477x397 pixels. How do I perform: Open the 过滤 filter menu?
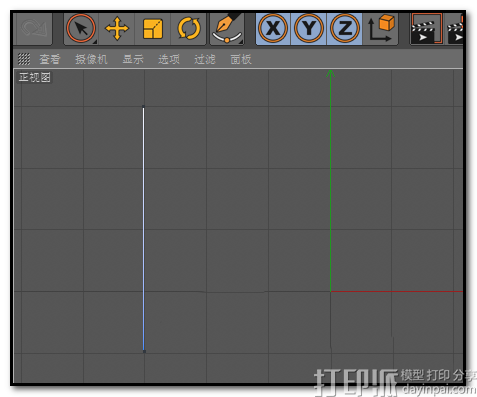(x=205, y=59)
